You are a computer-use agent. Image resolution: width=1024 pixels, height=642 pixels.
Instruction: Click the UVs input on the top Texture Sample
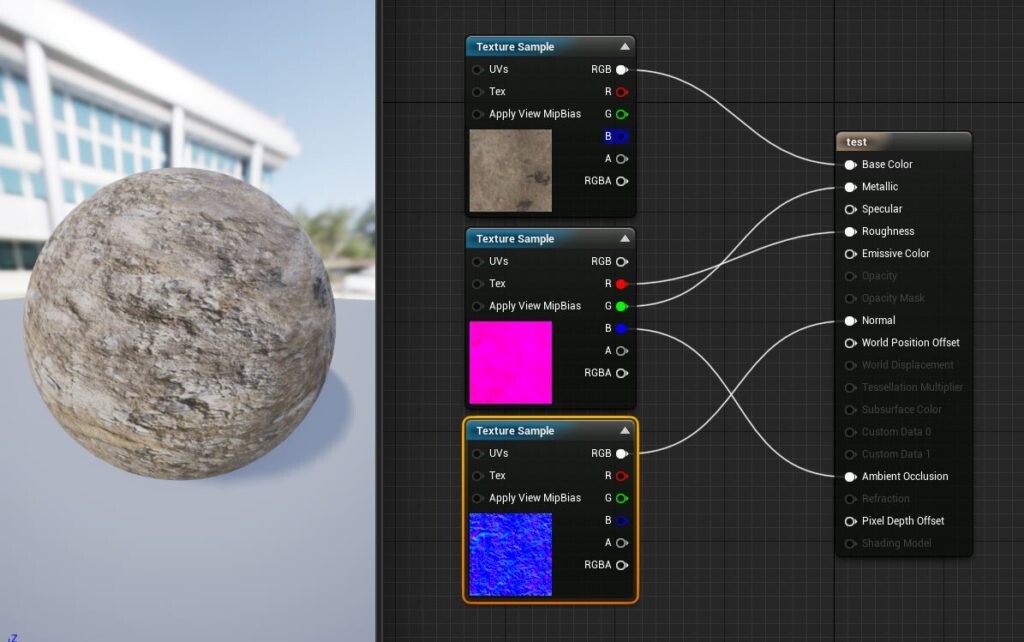477,69
